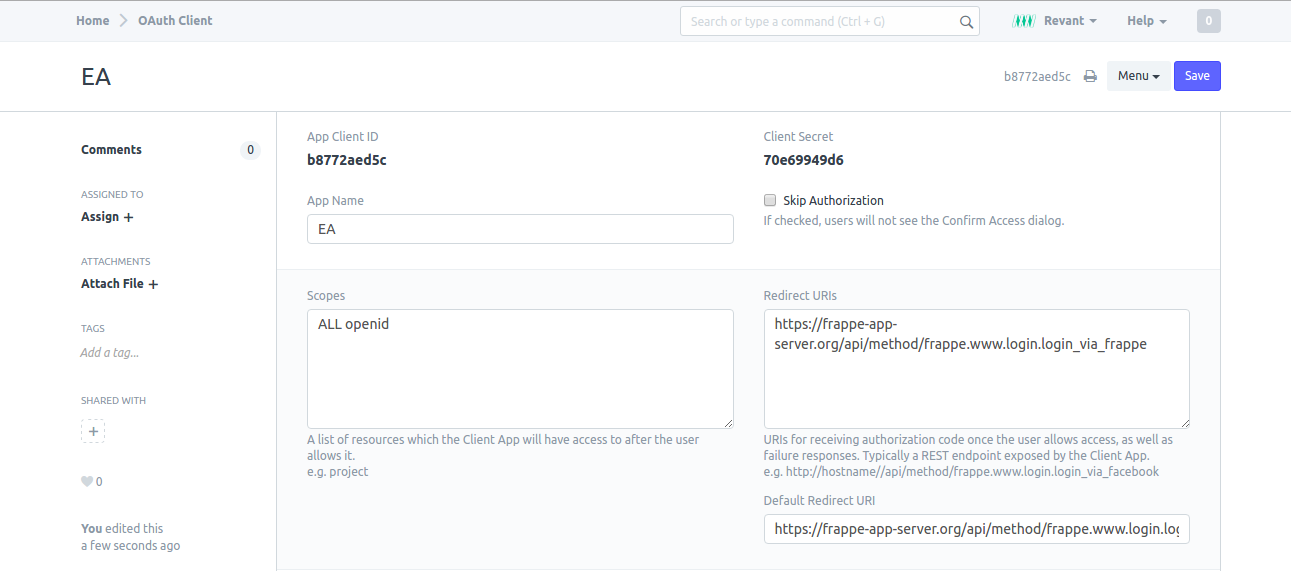The height and width of the screenshot is (571, 1291).
Task: Click the App Name input field
Action: click(x=520, y=229)
